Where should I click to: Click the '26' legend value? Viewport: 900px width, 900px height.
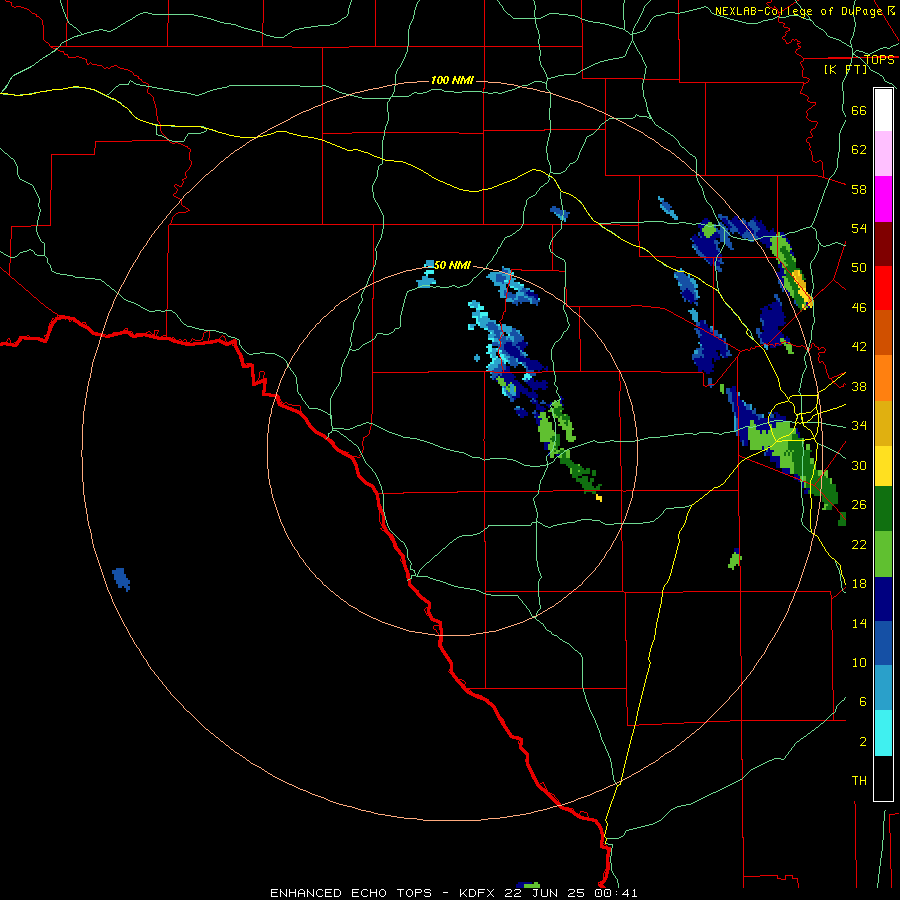(859, 505)
